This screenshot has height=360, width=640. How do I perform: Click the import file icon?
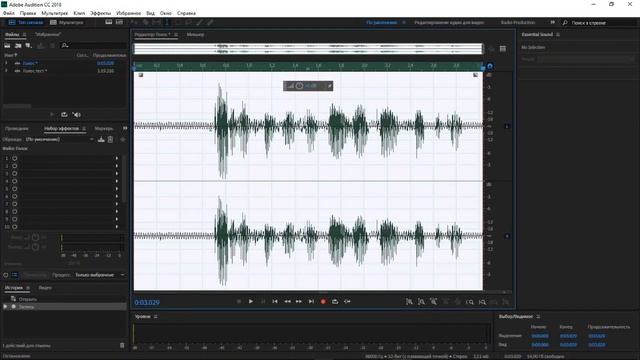[18, 46]
